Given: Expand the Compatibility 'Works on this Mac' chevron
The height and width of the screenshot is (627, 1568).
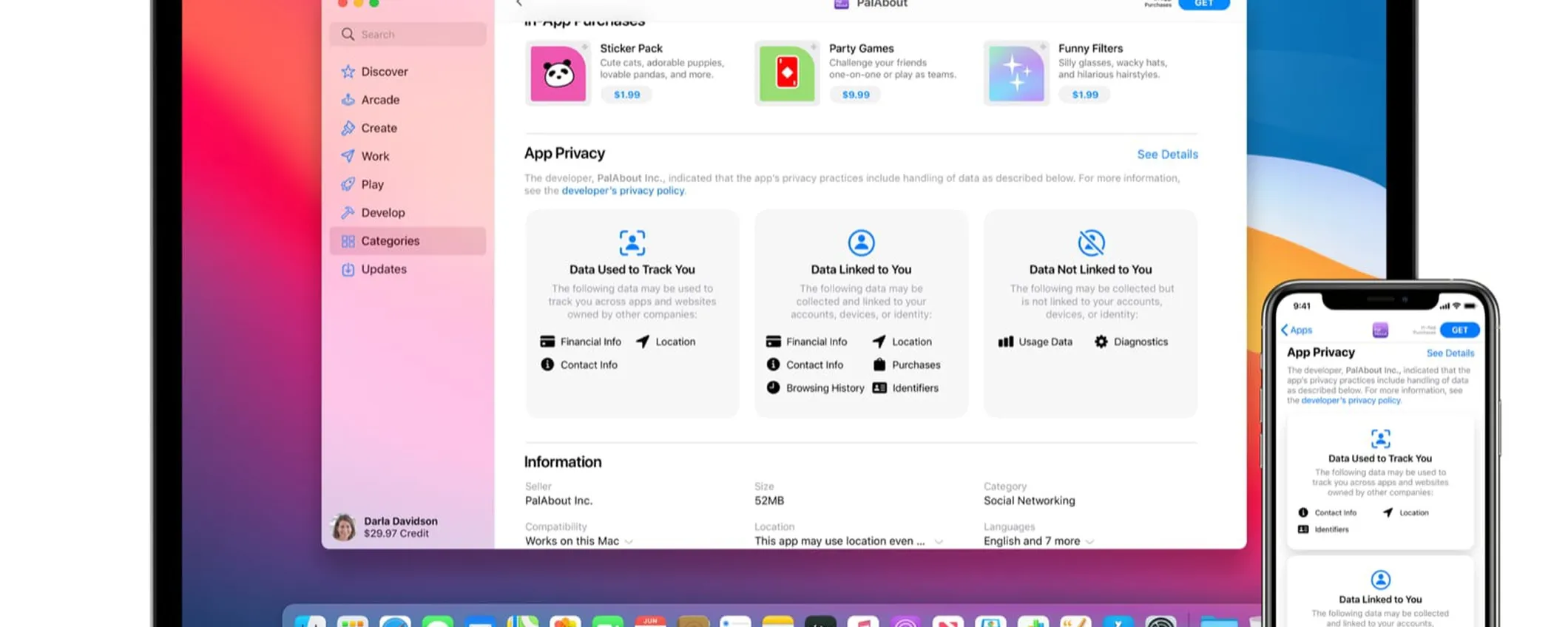Looking at the screenshot, I should 629,541.
